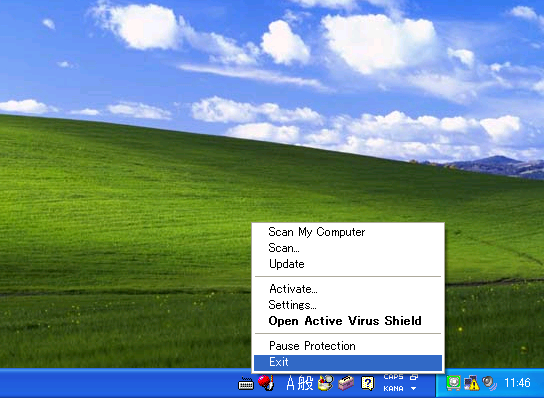Image resolution: width=544 pixels, height=398 pixels.
Task: Click the 11:46 system clock
Action: [517, 383]
